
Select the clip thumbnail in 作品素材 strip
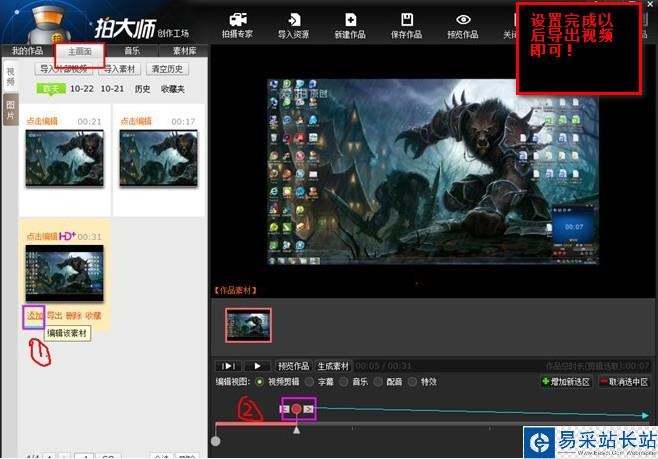248,325
